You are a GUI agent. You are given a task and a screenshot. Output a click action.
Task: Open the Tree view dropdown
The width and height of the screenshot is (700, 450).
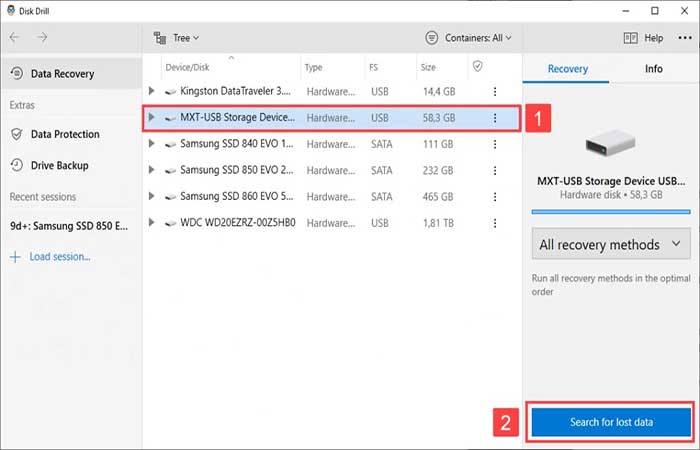click(x=177, y=38)
